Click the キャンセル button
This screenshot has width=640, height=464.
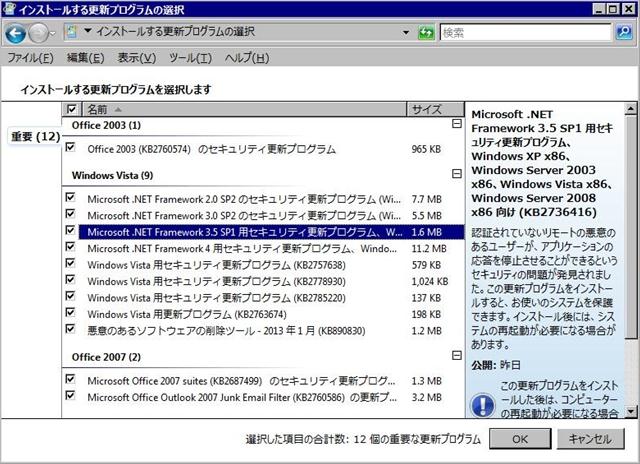pos(590,439)
